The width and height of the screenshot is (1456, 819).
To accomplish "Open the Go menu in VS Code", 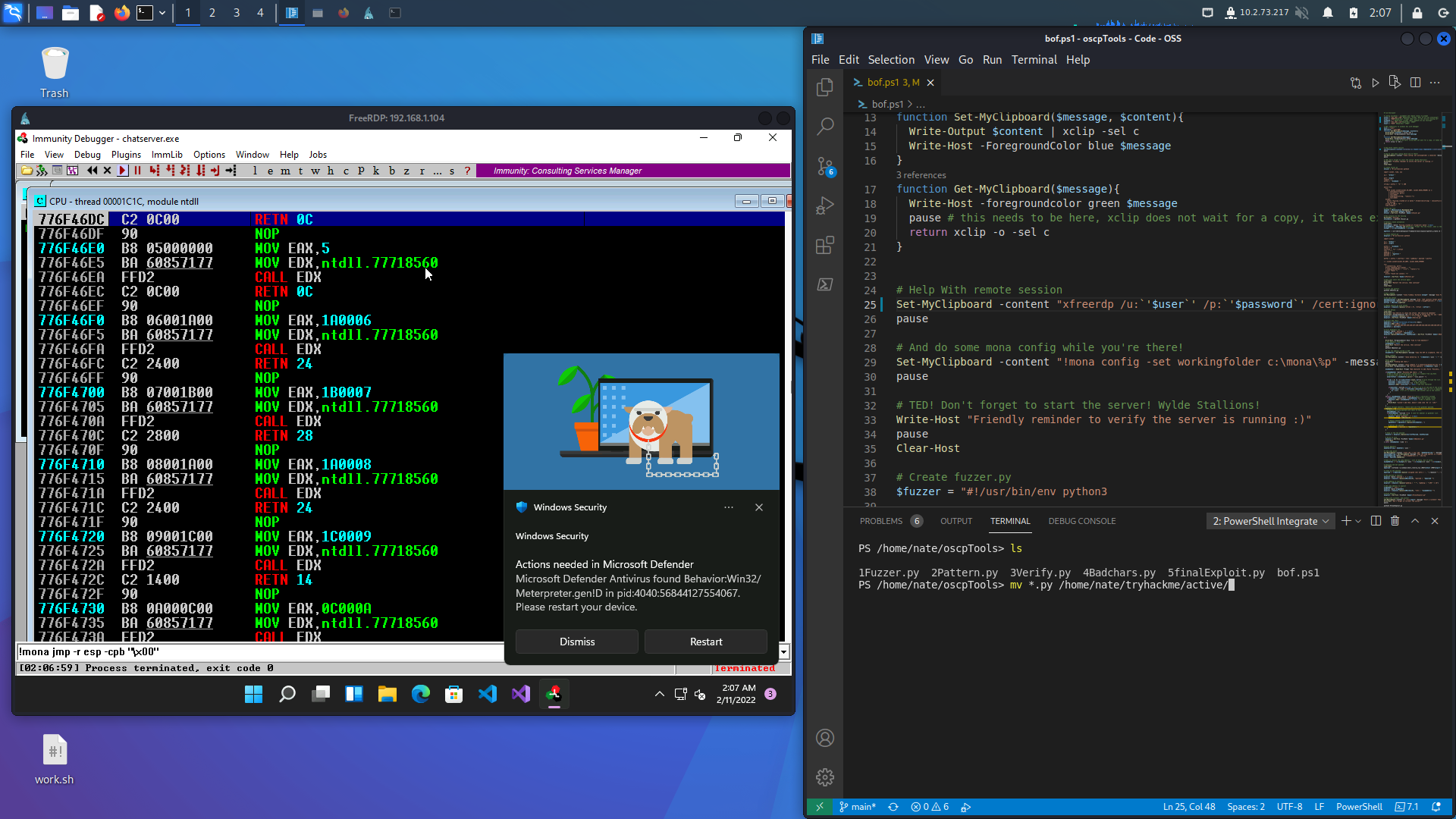I will (x=965, y=60).
